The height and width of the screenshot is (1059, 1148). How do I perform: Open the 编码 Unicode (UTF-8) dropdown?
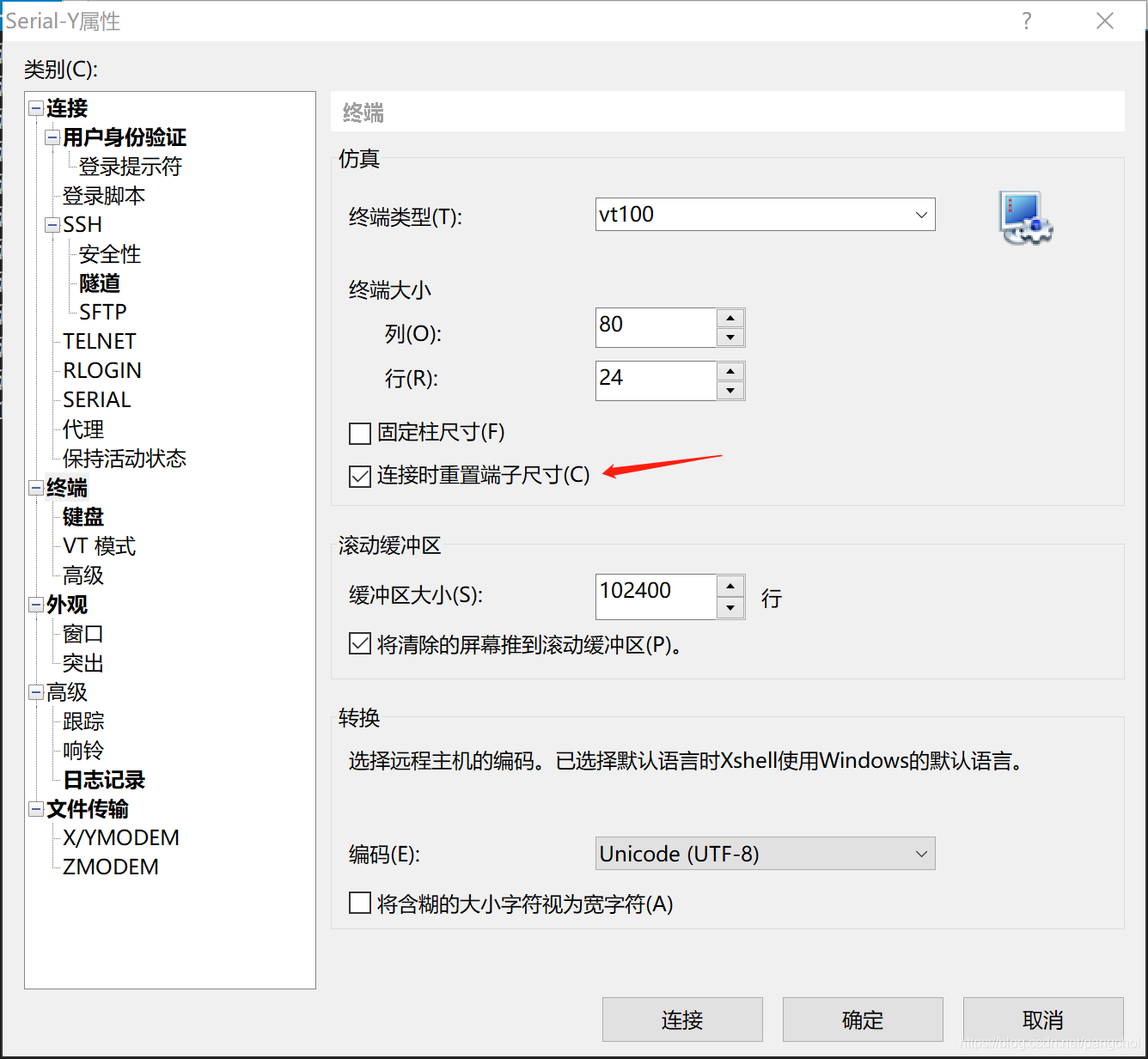[x=920, y=854]
